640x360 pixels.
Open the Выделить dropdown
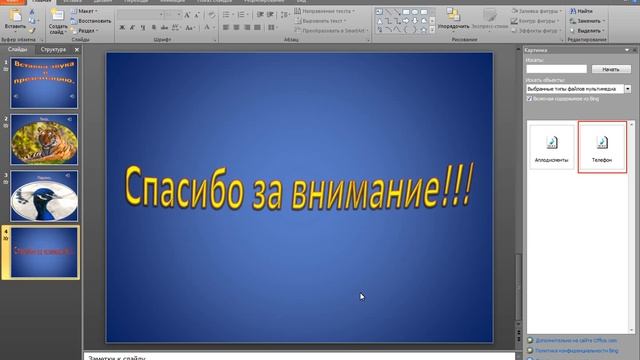(587, 31)
